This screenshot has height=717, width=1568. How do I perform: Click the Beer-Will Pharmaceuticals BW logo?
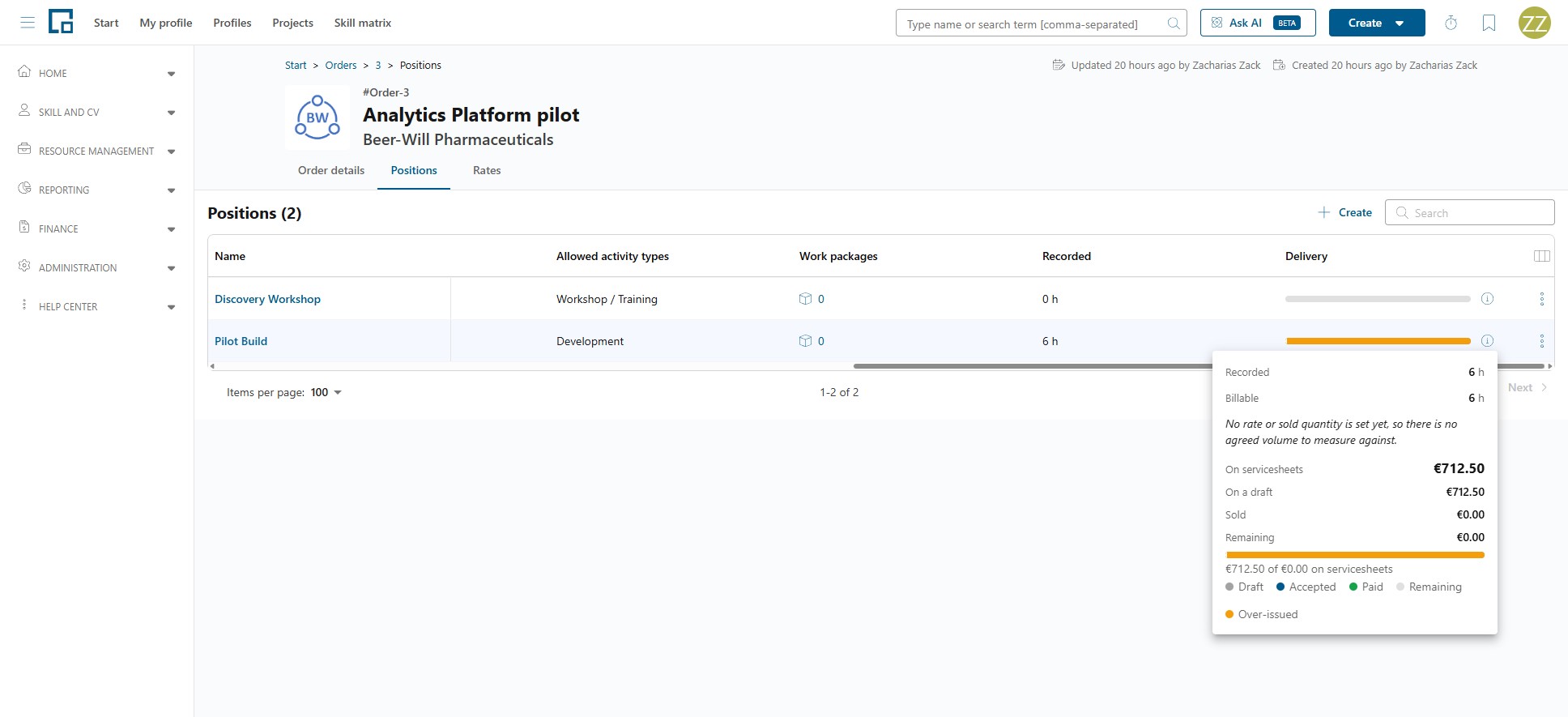pos(317,118)
